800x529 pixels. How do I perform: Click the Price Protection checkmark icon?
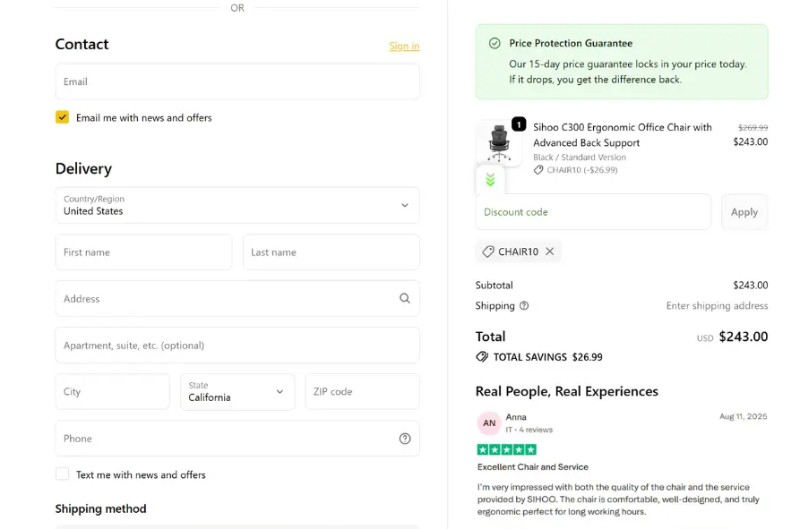(x=494, y=43)
